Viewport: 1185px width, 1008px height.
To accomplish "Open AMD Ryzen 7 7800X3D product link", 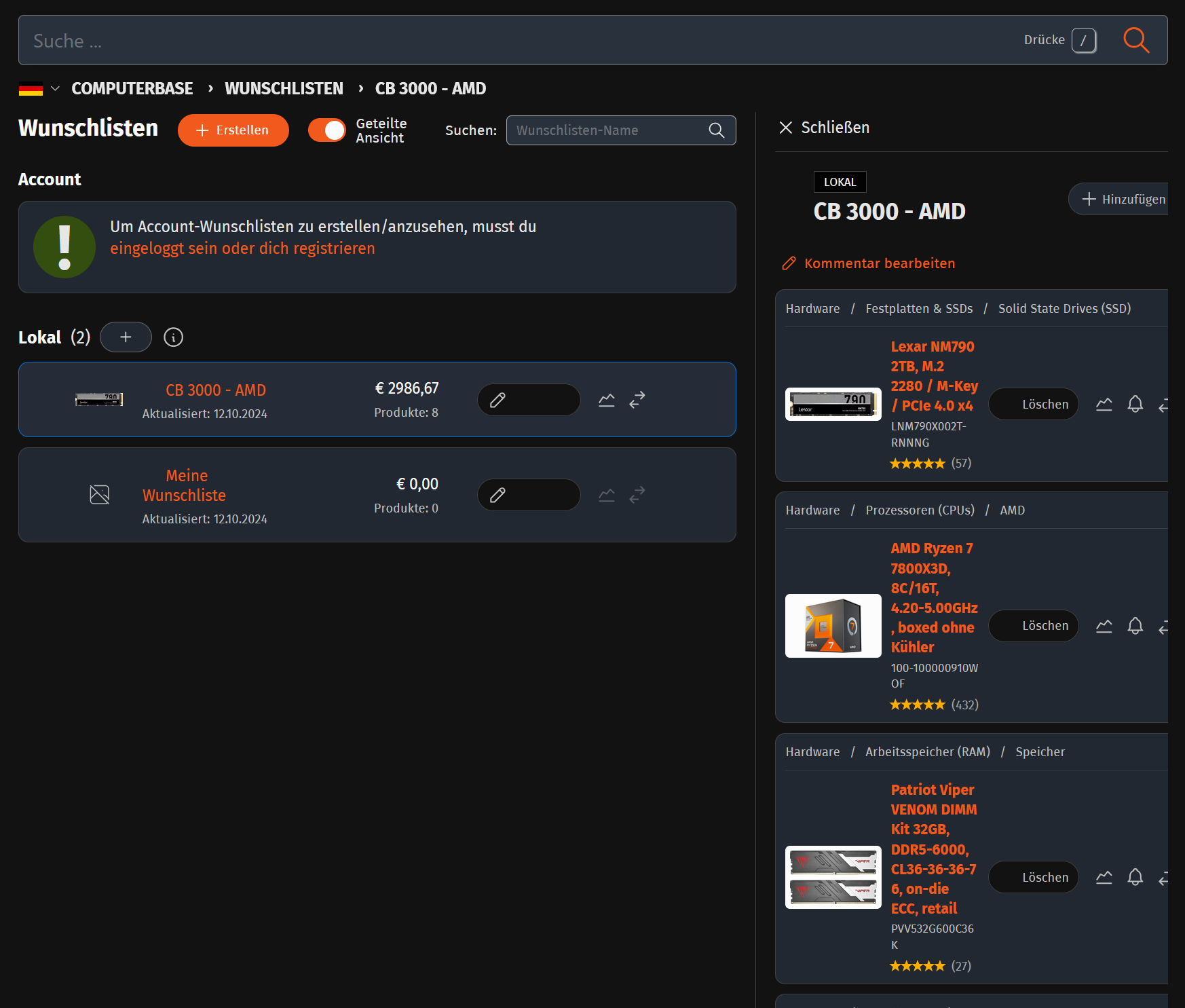I will (x=935, y=598).
